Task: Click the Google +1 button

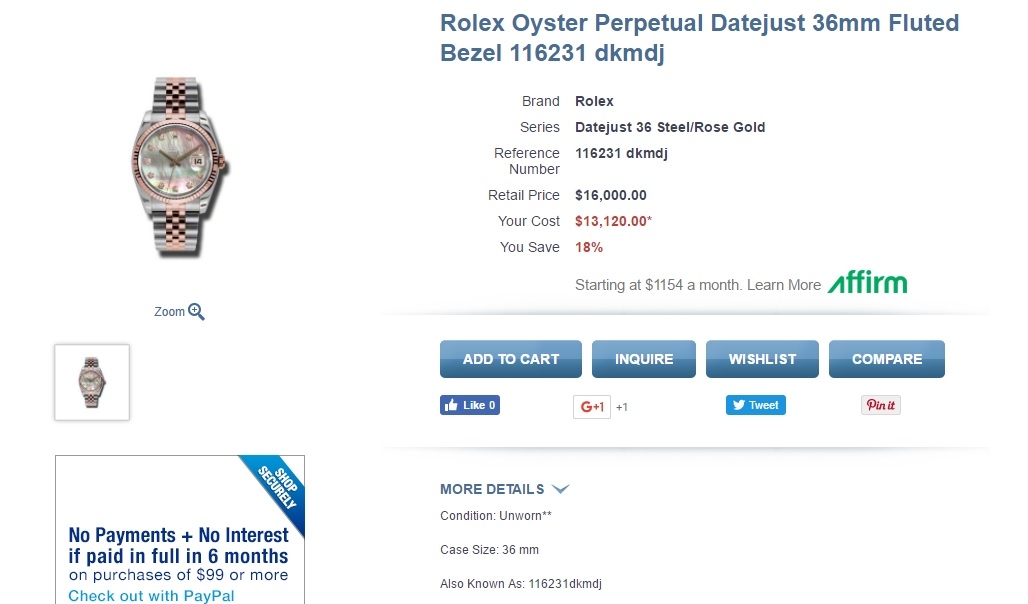Action: [x=592, y=407]
